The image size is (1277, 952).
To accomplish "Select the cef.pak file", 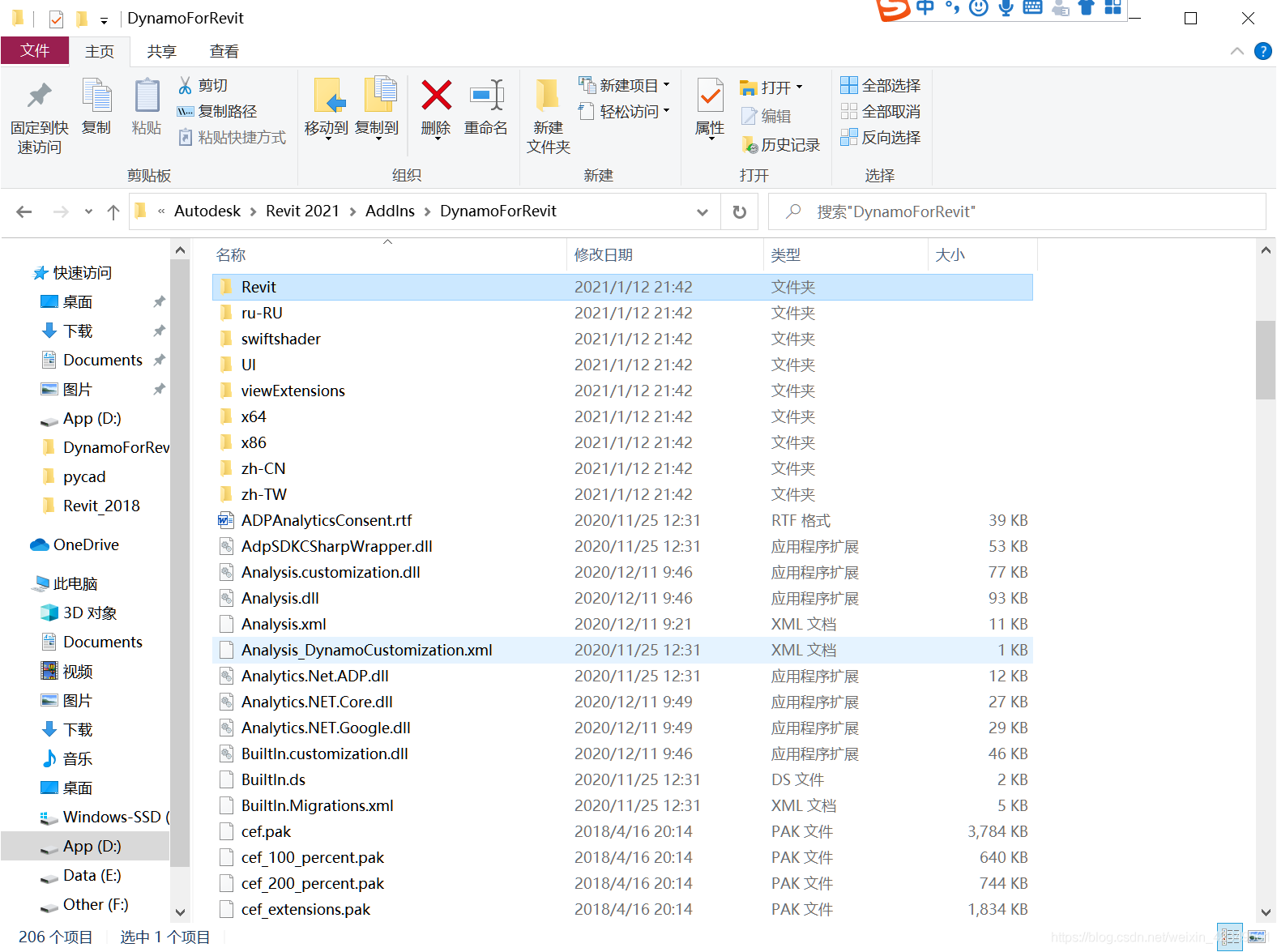I will click(x=622, y=831).
